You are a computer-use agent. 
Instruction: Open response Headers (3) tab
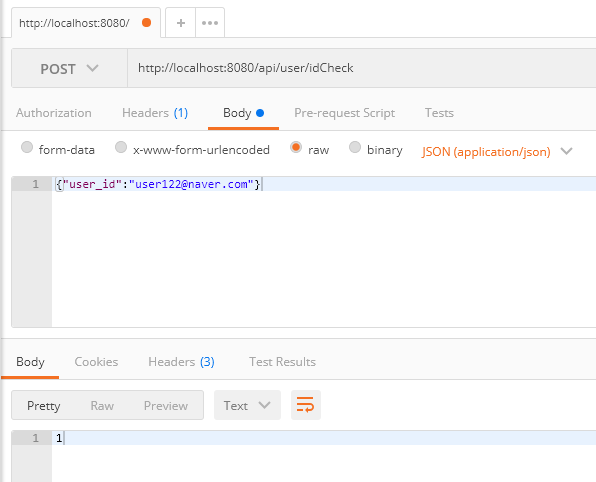(181, 362)
